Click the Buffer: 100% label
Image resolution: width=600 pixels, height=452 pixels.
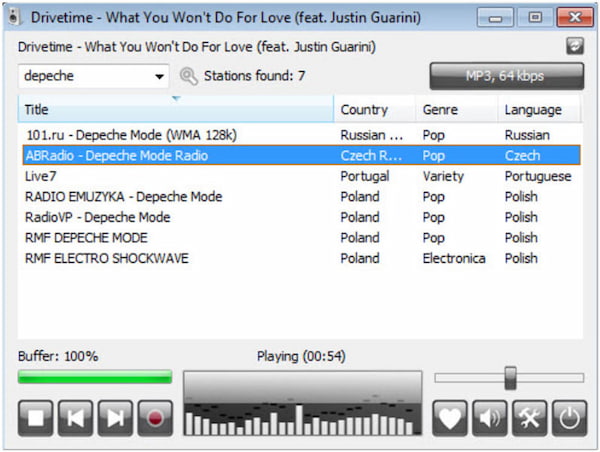[x=58, y=356]
